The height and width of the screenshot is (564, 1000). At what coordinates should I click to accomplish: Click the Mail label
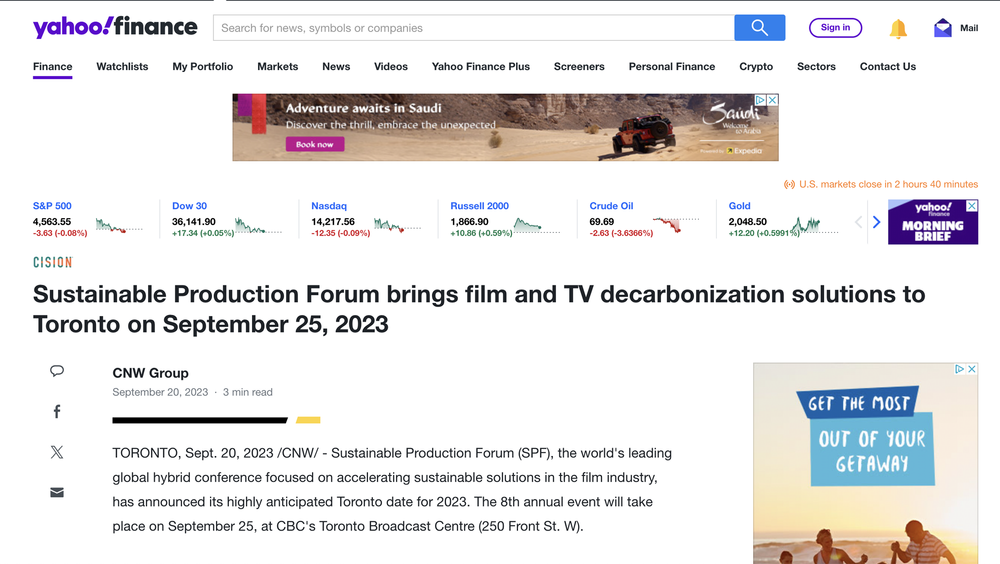(969, 28)
